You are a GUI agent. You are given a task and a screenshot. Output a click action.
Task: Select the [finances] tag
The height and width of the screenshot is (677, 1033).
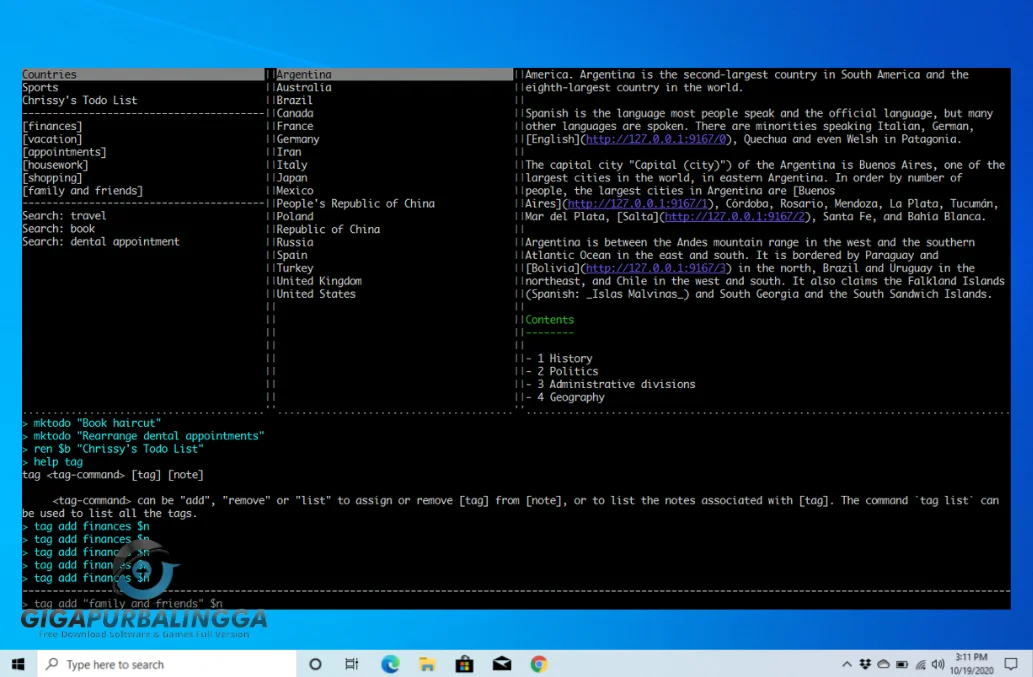pos(52,127)
